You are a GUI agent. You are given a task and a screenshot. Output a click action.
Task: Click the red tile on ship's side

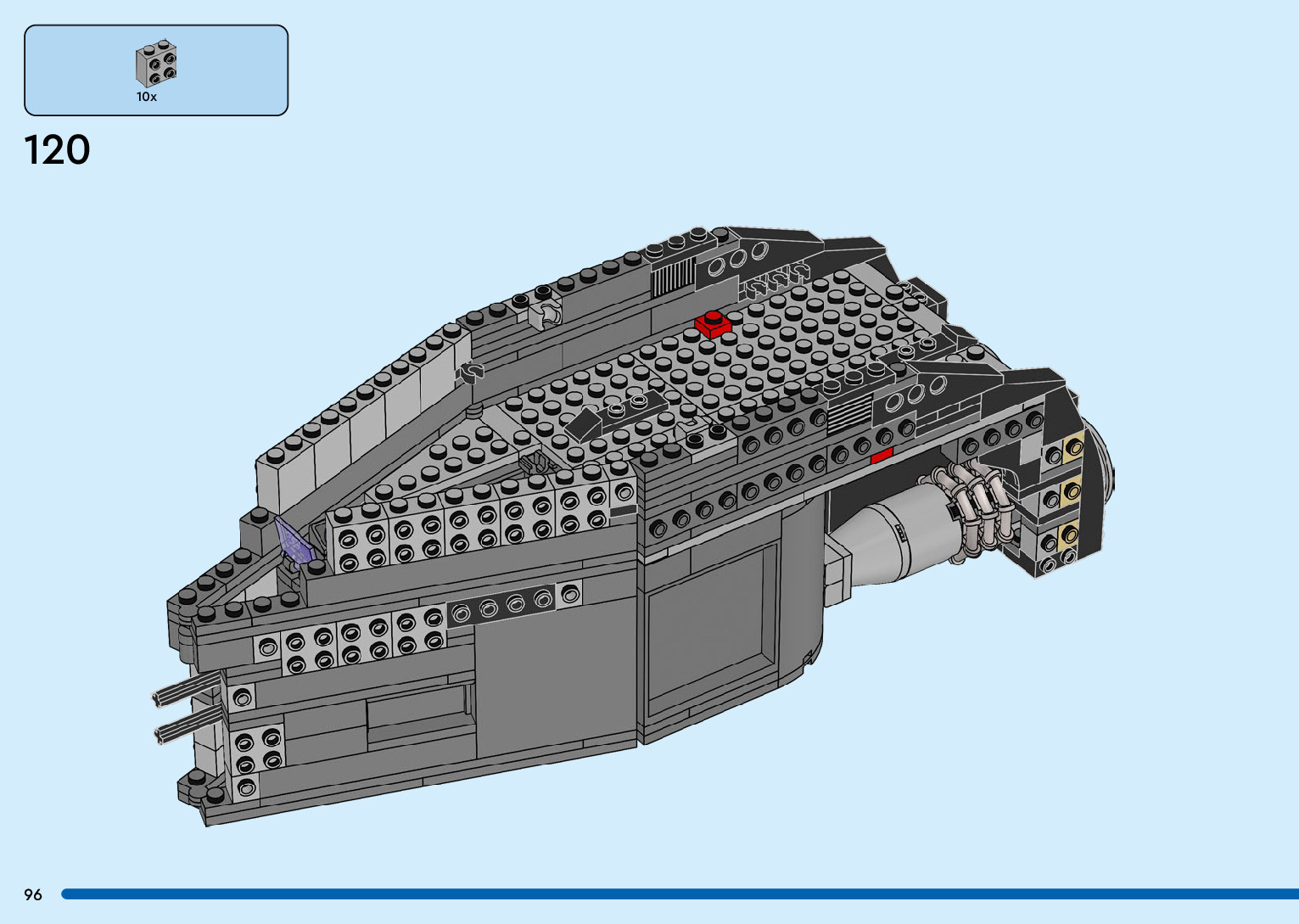[882, 456]
